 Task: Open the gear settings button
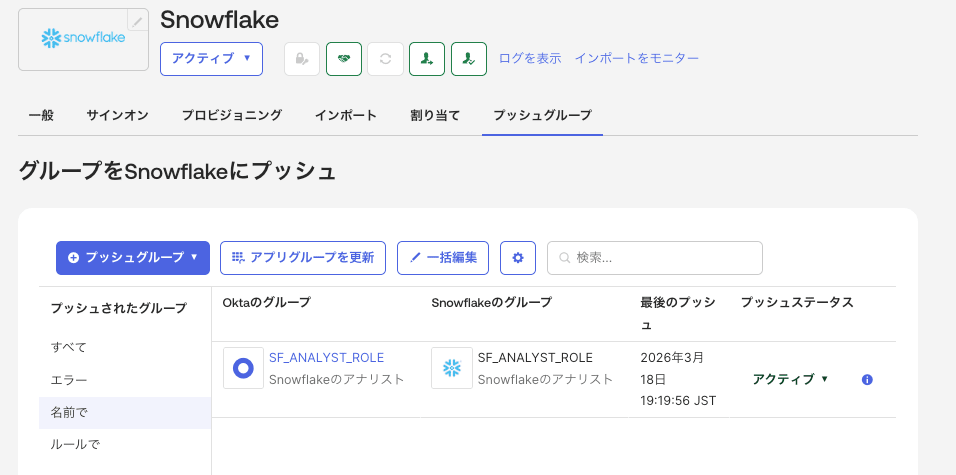[x=518, y=258]
